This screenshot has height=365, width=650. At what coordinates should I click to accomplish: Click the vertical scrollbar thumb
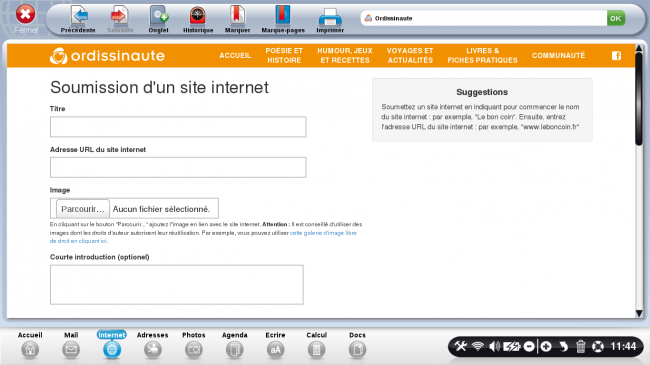coord(639,99)
